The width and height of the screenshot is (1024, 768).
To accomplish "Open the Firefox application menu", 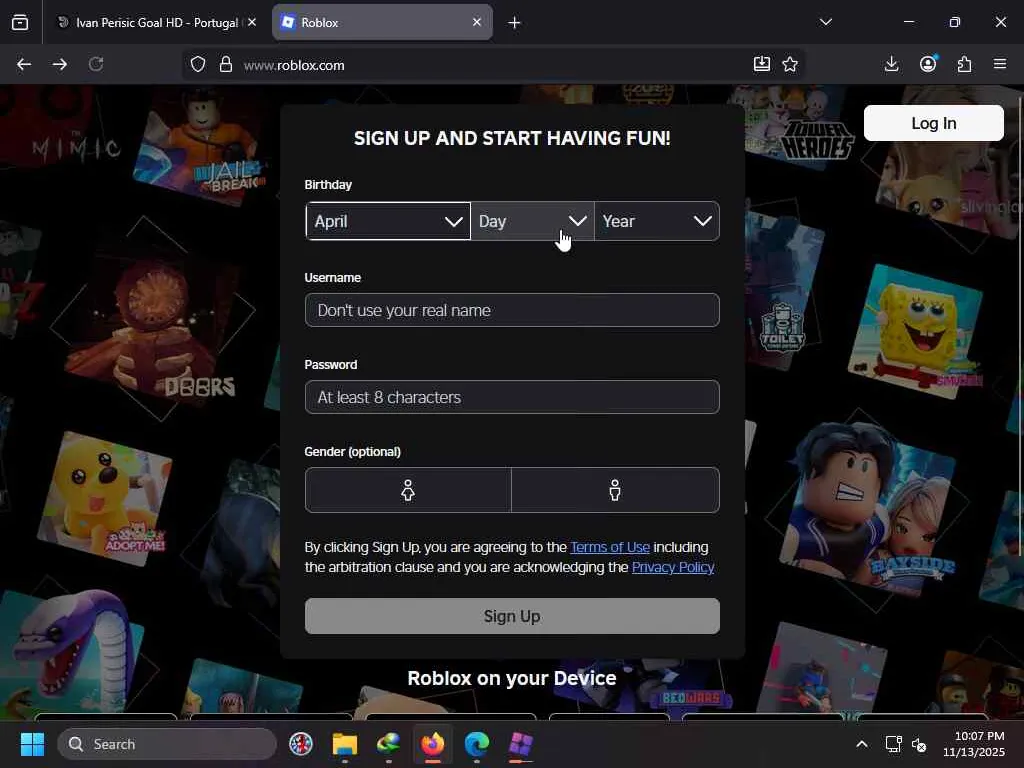I will 1000,64.
